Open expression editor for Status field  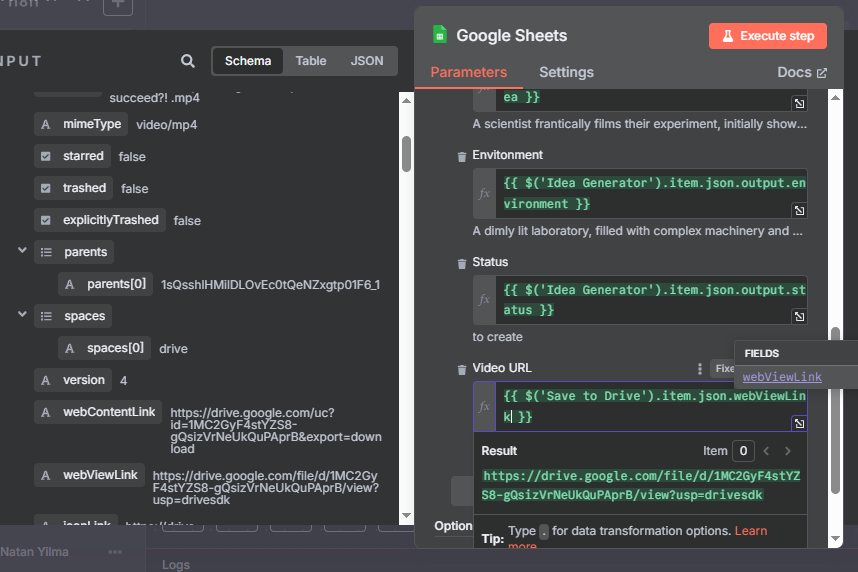(799, 316)
